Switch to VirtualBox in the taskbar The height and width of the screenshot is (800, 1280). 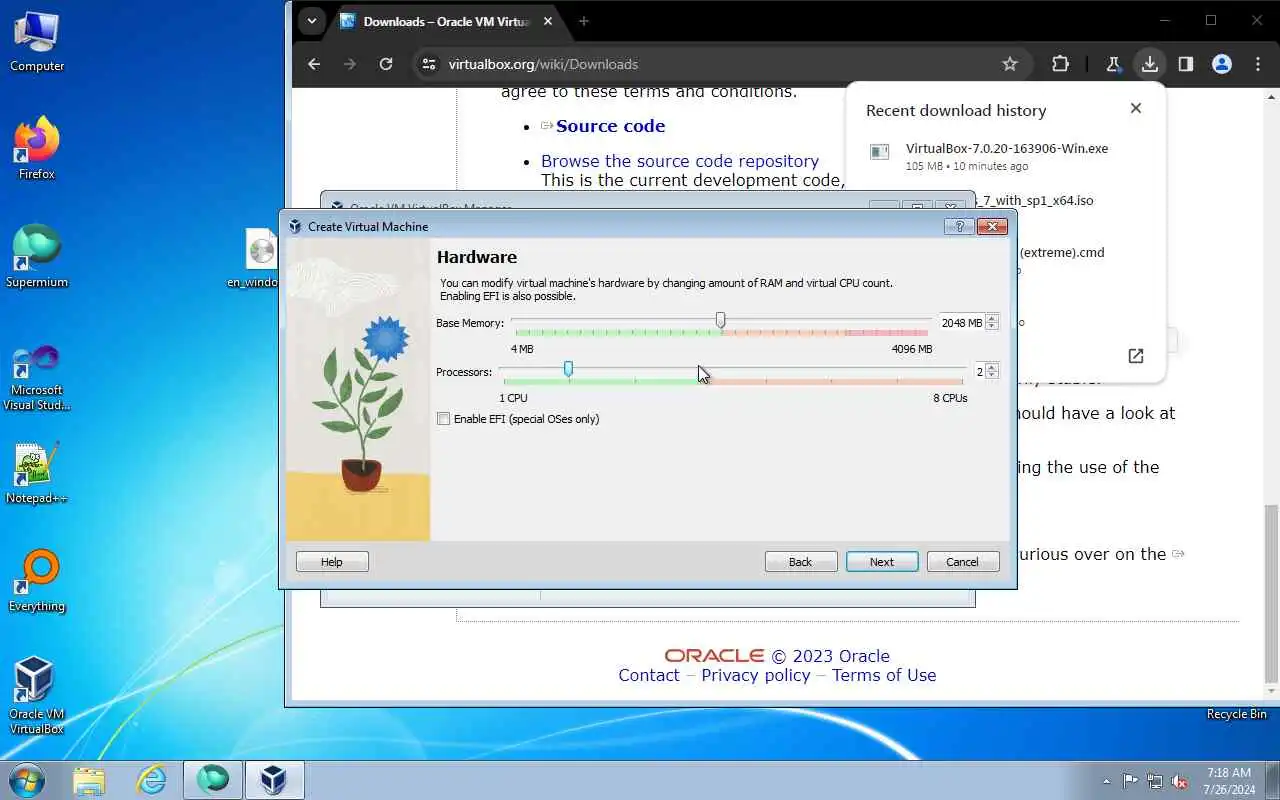(x=274, y=780)
